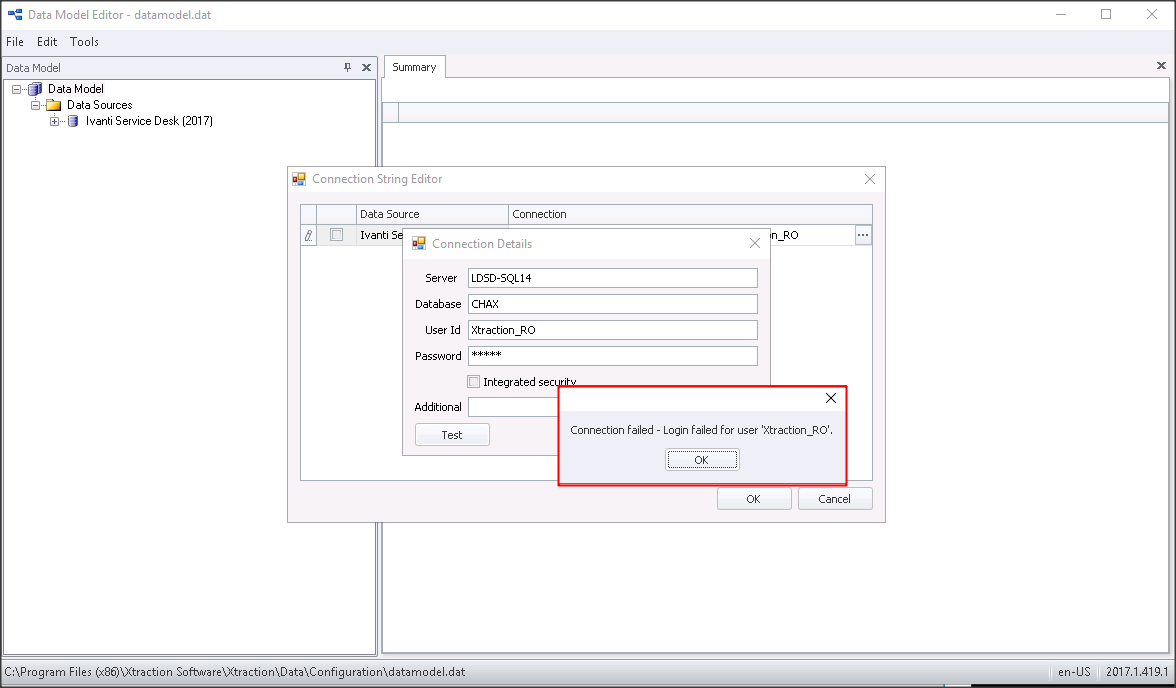Check the checkbox on the Ivanti Service row

point(336,234)
